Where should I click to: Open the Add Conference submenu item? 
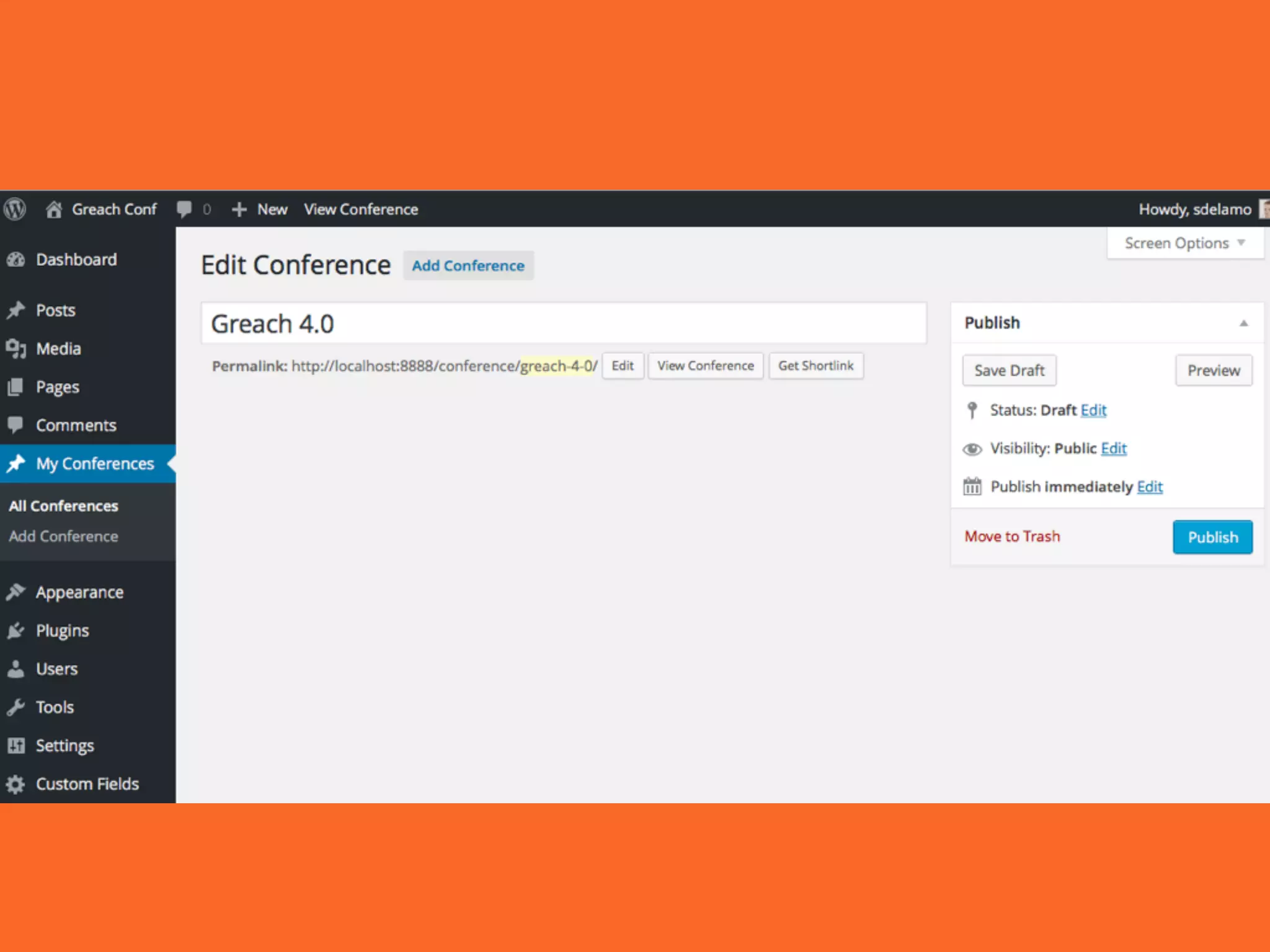point(63,536)
